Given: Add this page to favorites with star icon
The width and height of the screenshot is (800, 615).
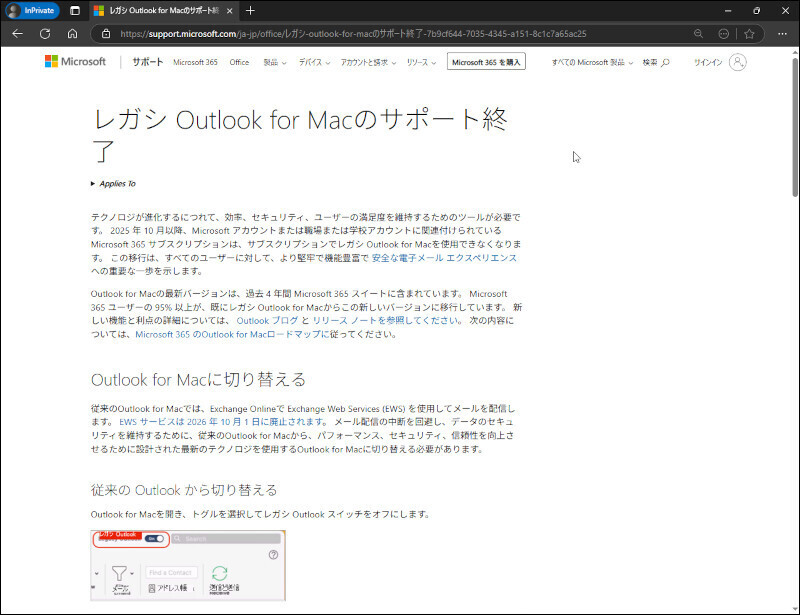Looking at the screenshot, I should (749, 34).
